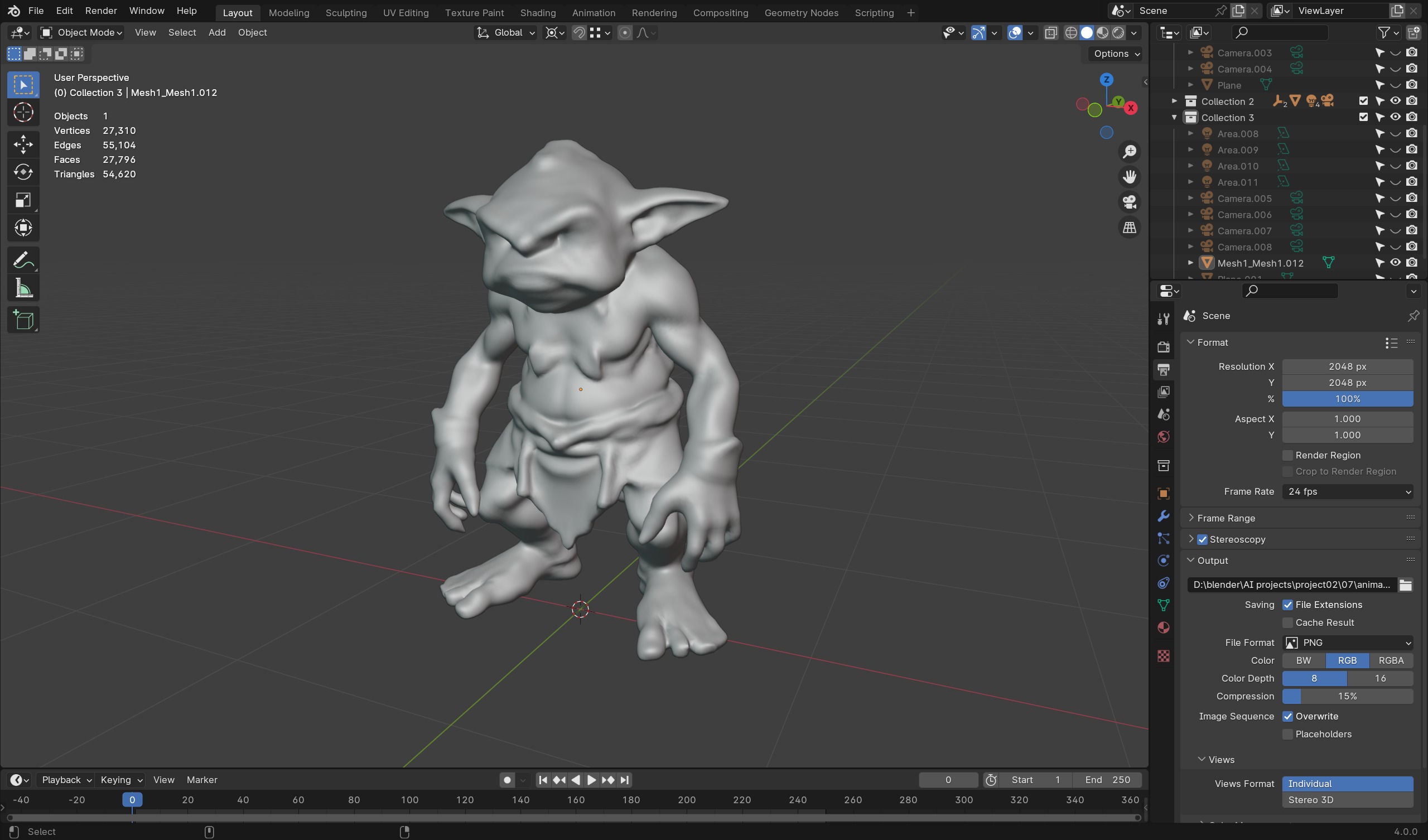Switch to the Shading workspace tab
Viewport: 1428px width, 840px height.
click(537, 12)
